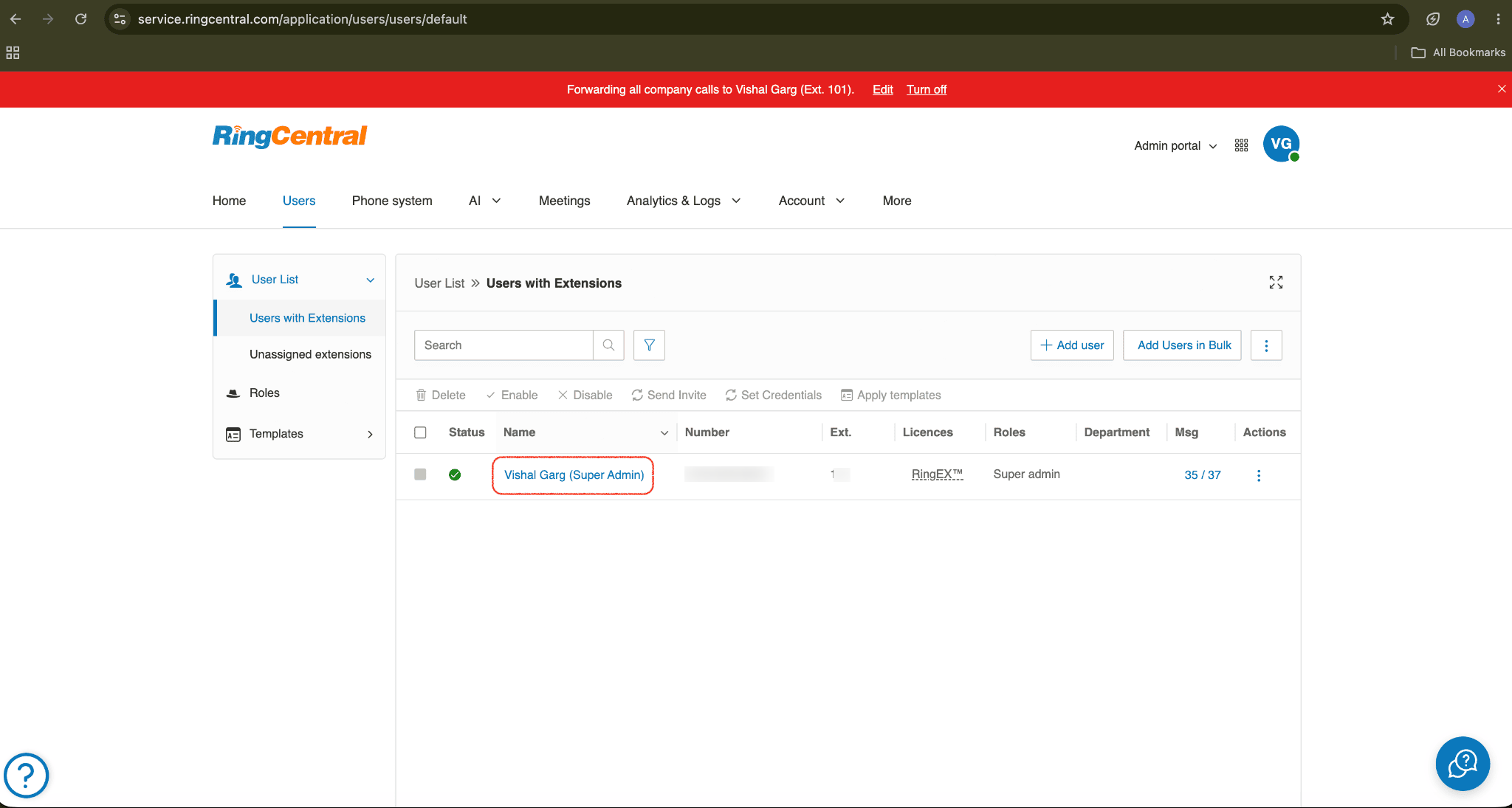Image resolution: width=1512 pixels, height=808 pixels.
Task: Sort by the Name column arrow
Action: [x=664, y=433]
